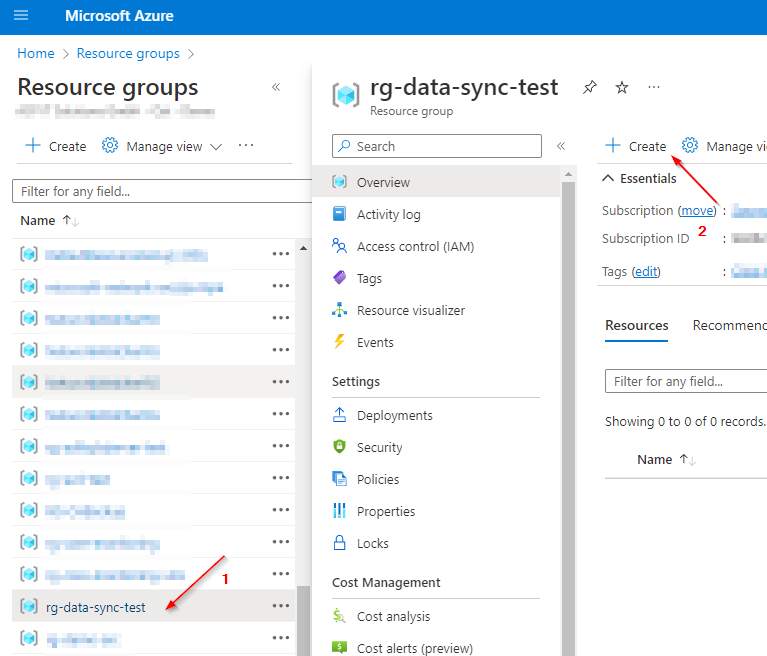
Task: Click the Deployments upload icon
Action: coord(339,415)
